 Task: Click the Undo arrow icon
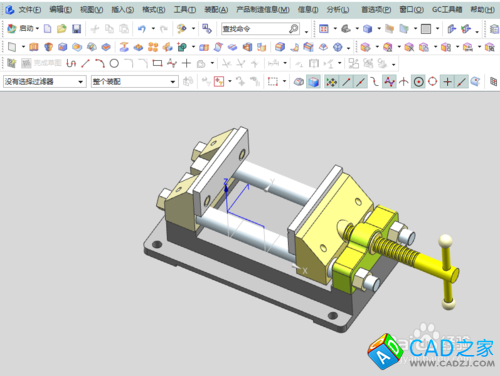tap(142, 29)
